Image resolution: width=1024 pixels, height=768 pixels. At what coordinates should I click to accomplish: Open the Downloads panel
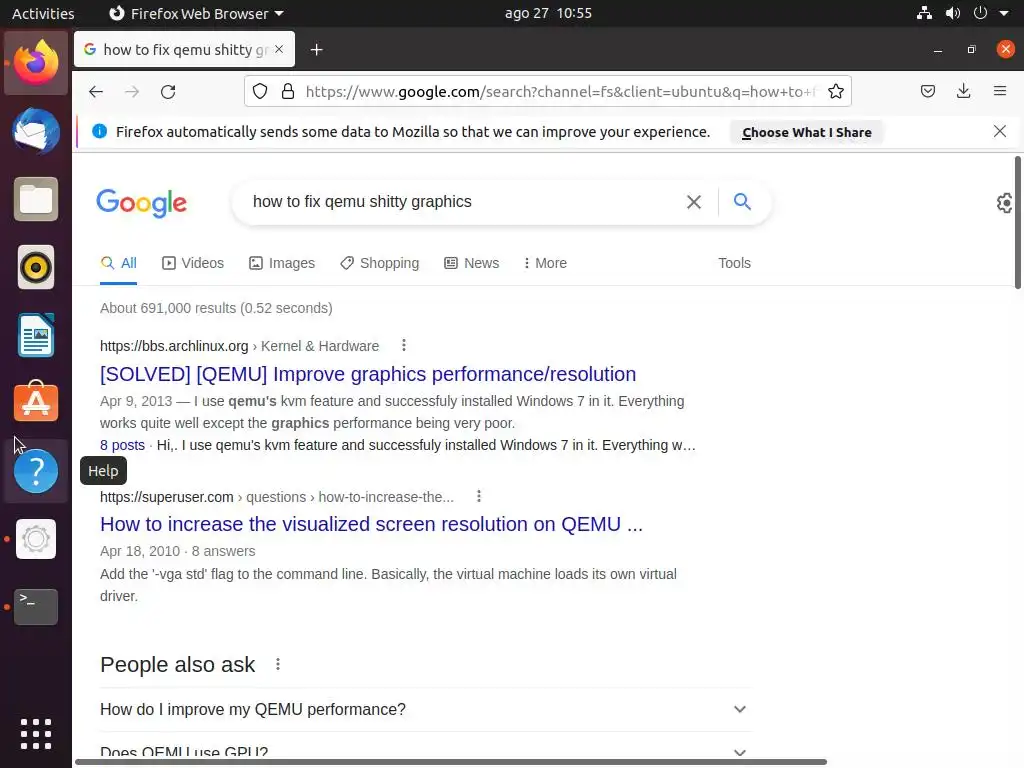click(963, 91)
